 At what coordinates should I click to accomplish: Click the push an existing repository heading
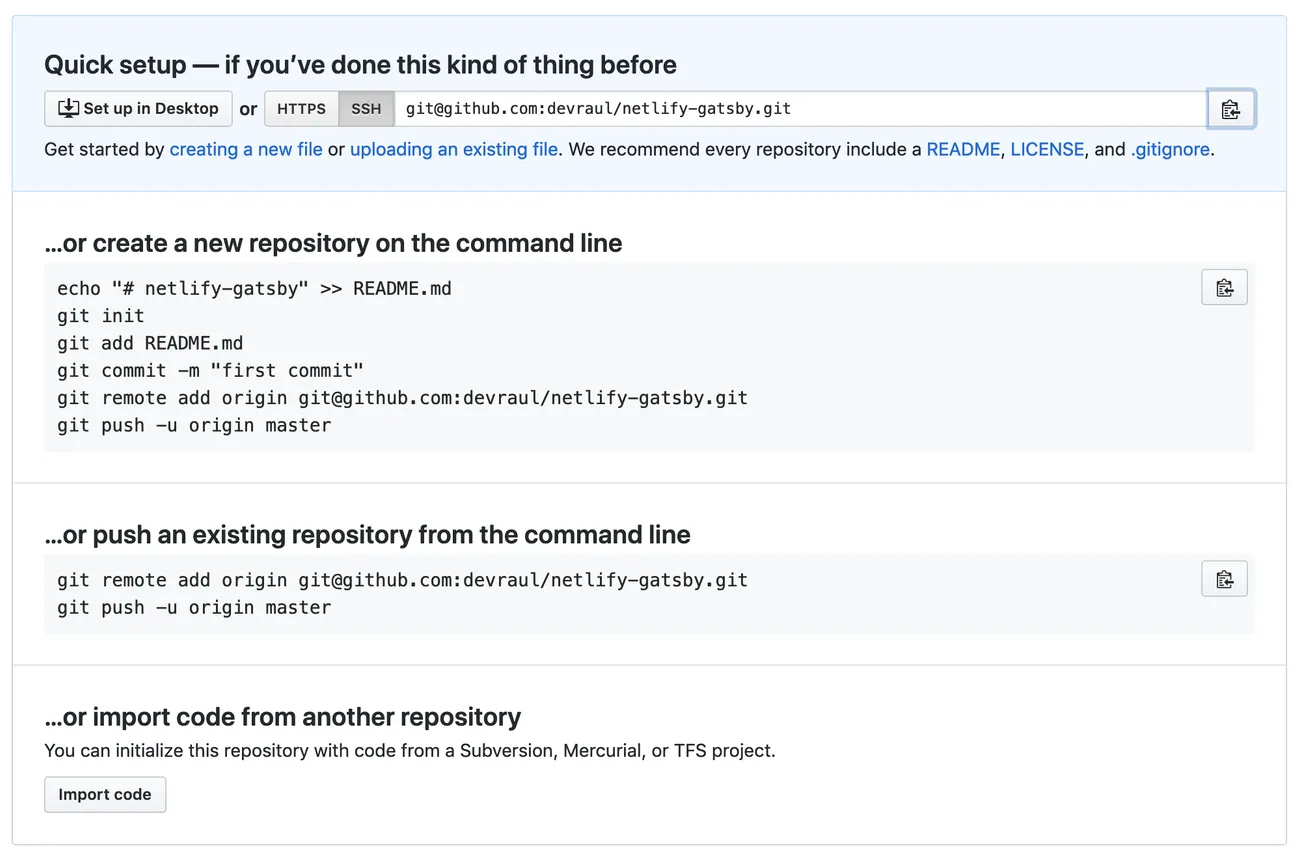pyautogui.click(x=367, y=535)
